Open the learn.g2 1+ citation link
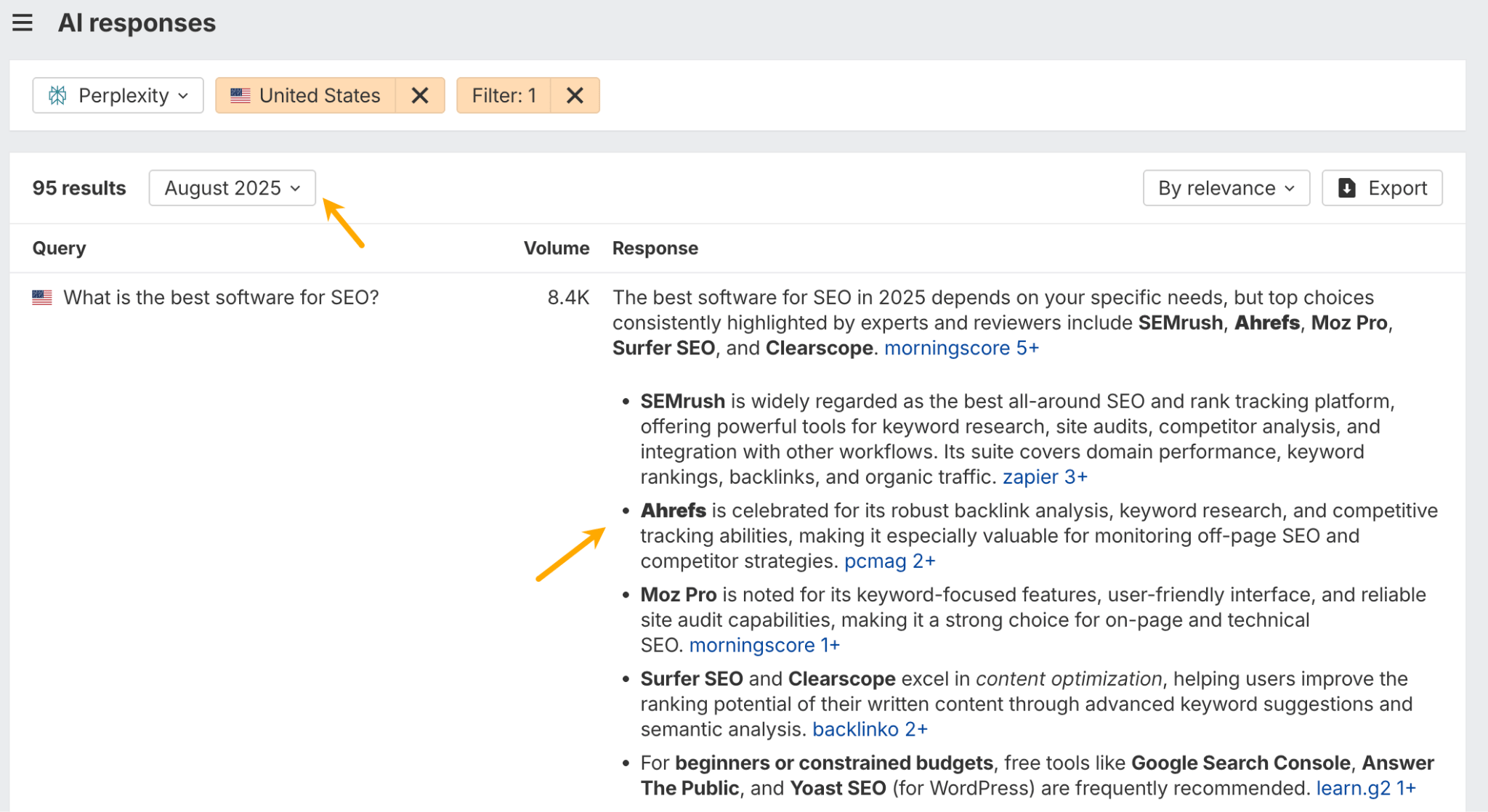Screen dimensions: 1488x812 tap(1365, 787)
